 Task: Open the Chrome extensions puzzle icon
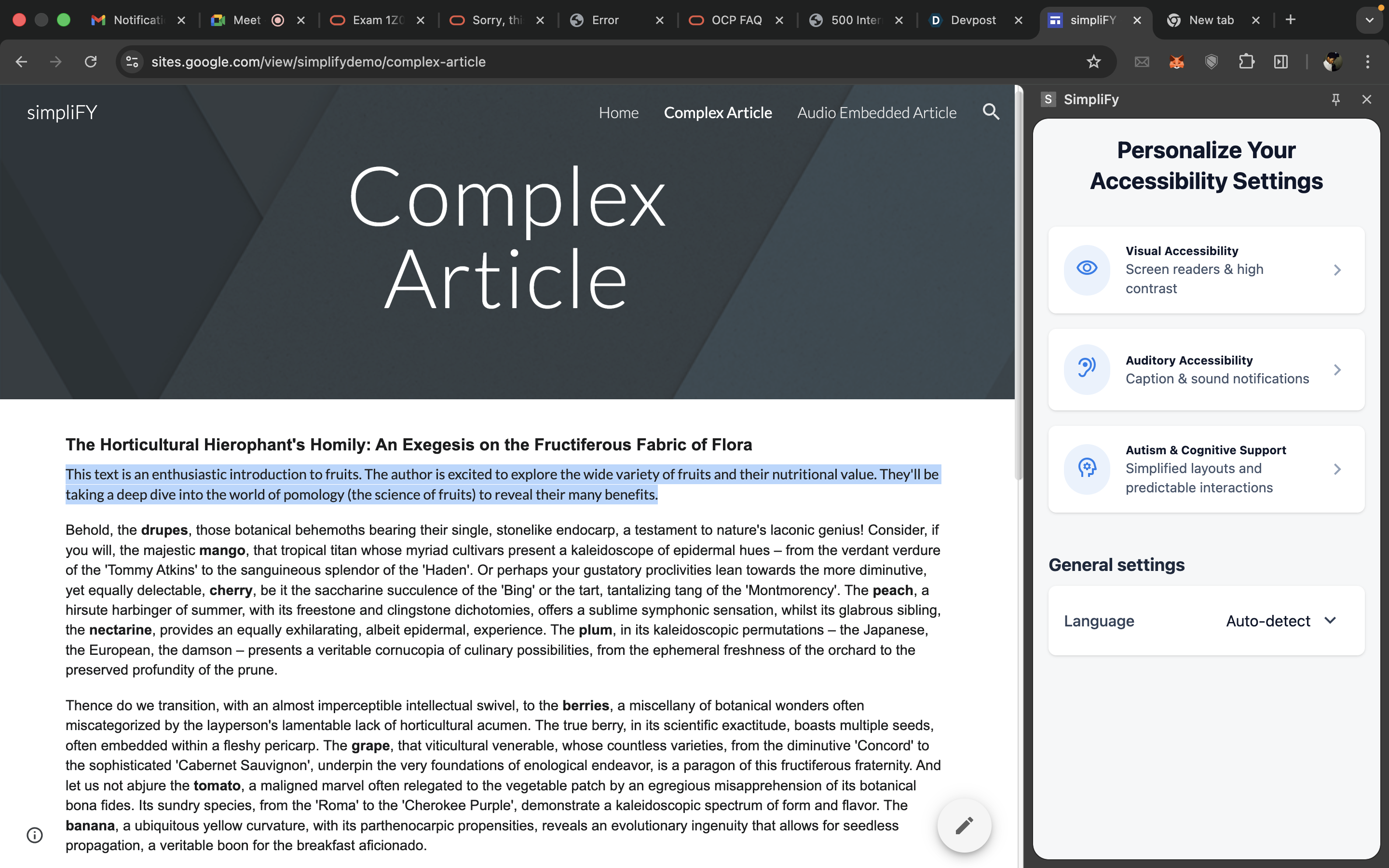pos(1246,62)
